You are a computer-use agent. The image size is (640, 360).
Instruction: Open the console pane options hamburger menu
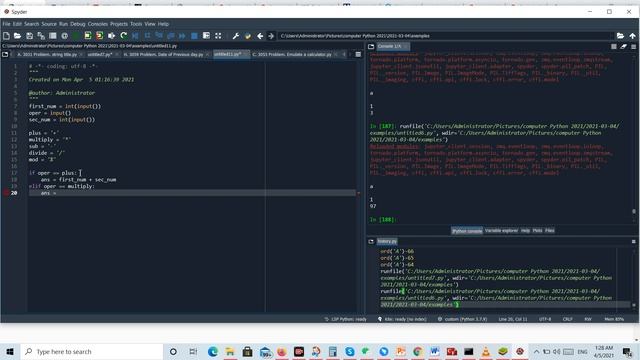coord(633,47)
